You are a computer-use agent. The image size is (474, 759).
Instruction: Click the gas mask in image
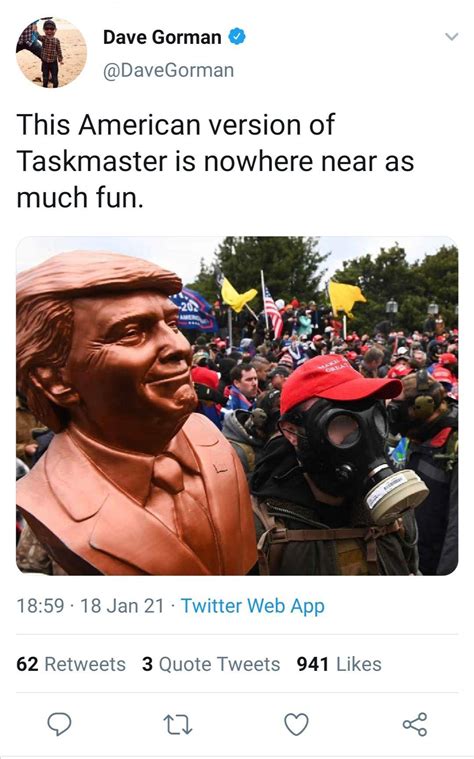(x=356, y=455)
